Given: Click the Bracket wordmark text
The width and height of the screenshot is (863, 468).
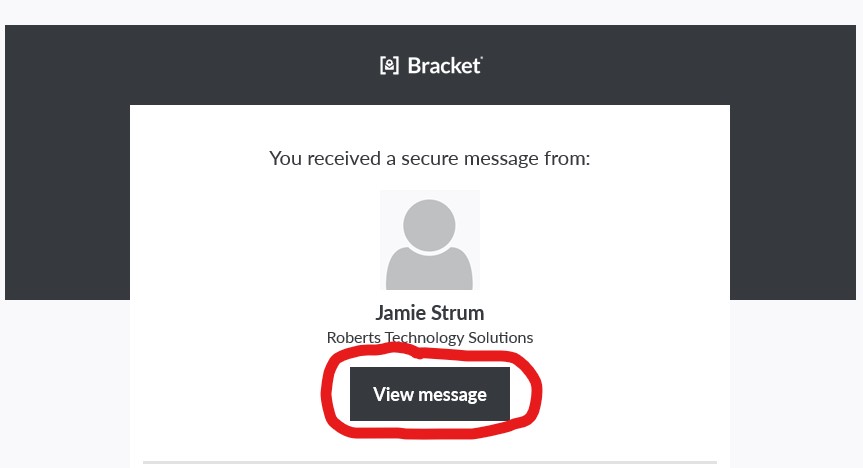Looking at the screenshot, I should (x=444, y=66).
